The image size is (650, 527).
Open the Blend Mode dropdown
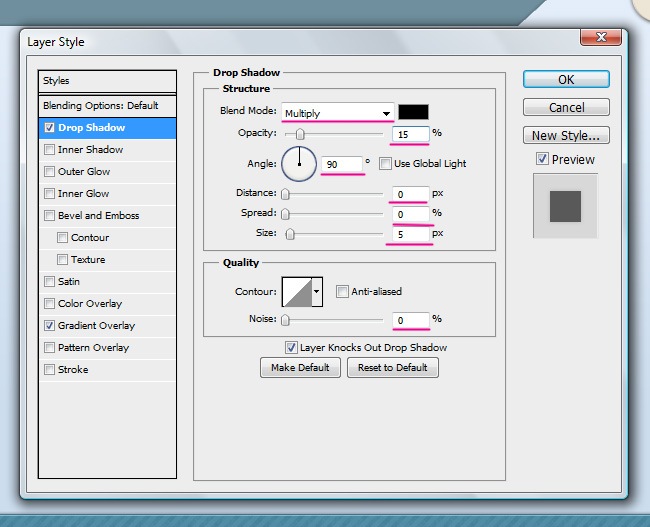pyautogui.click(x=337, y=112)
